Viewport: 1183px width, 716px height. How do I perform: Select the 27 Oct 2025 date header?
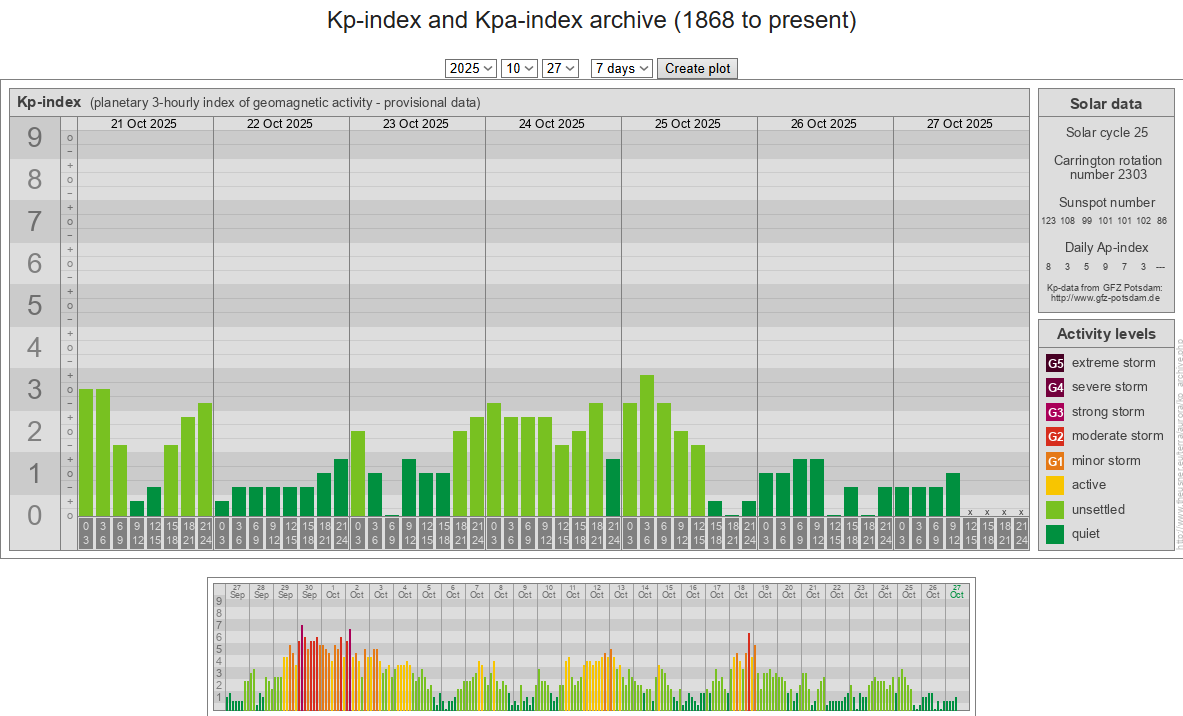point(960,124)
